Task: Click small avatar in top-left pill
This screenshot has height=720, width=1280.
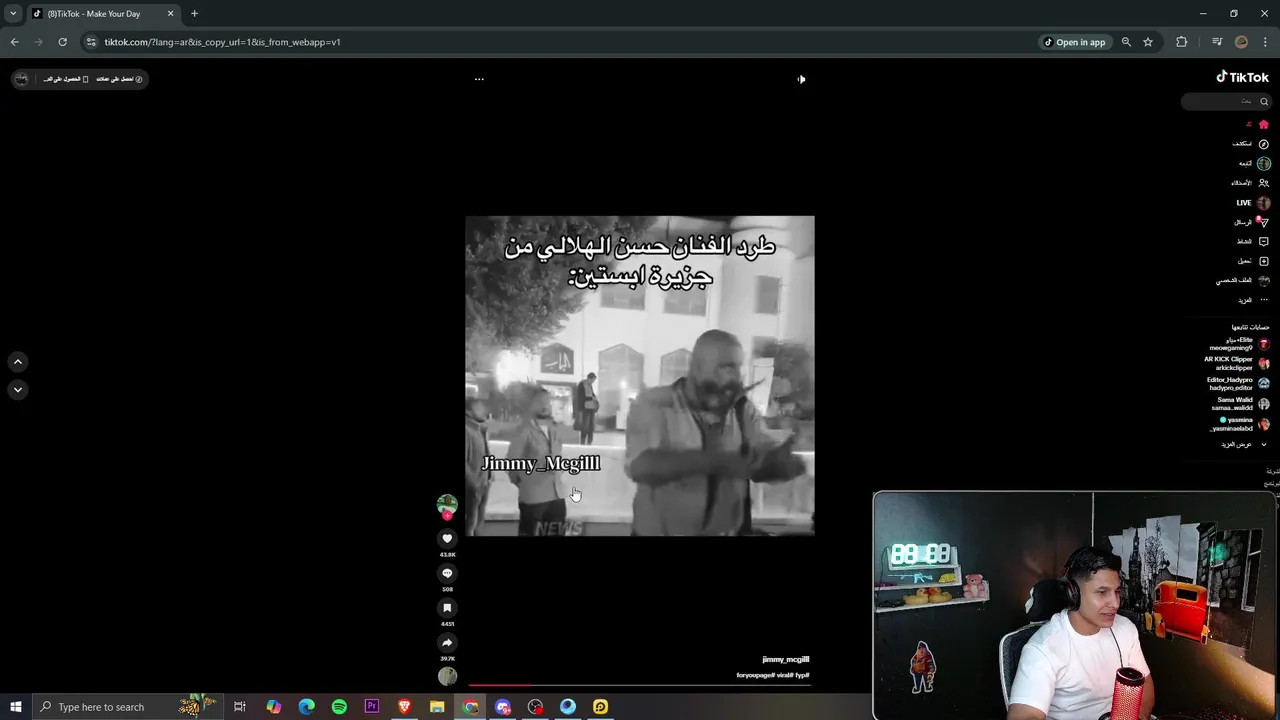Action: pos(22,79)
